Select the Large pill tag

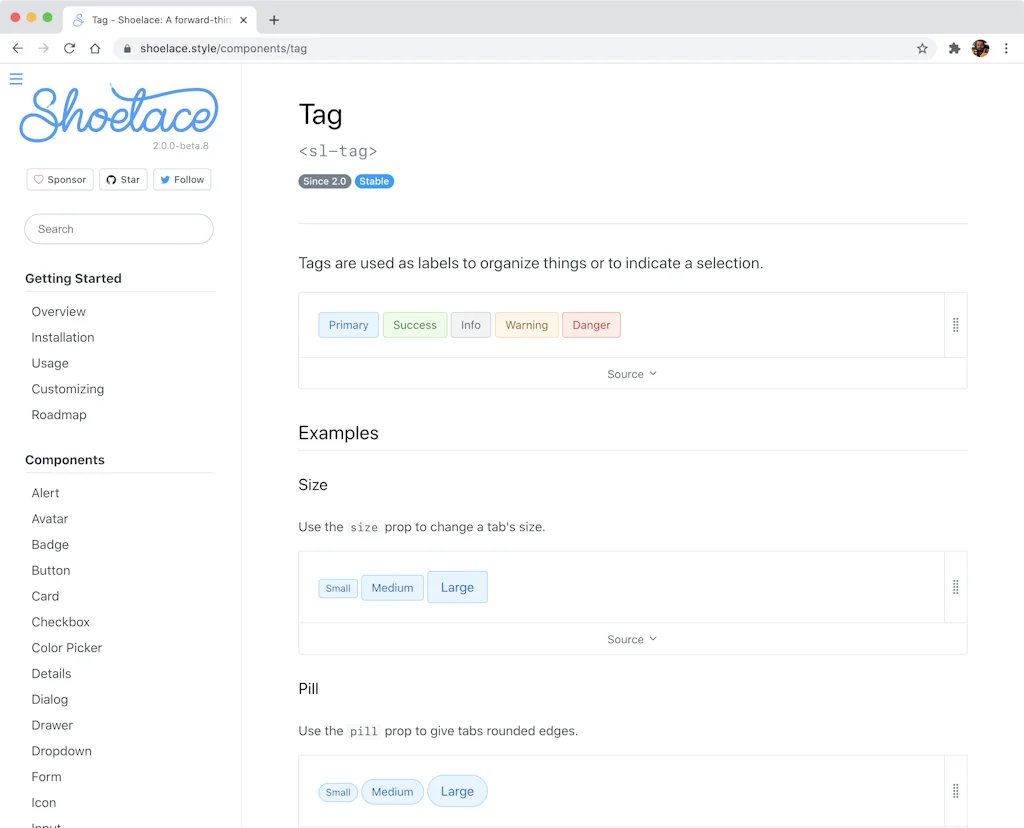point(457,790)
